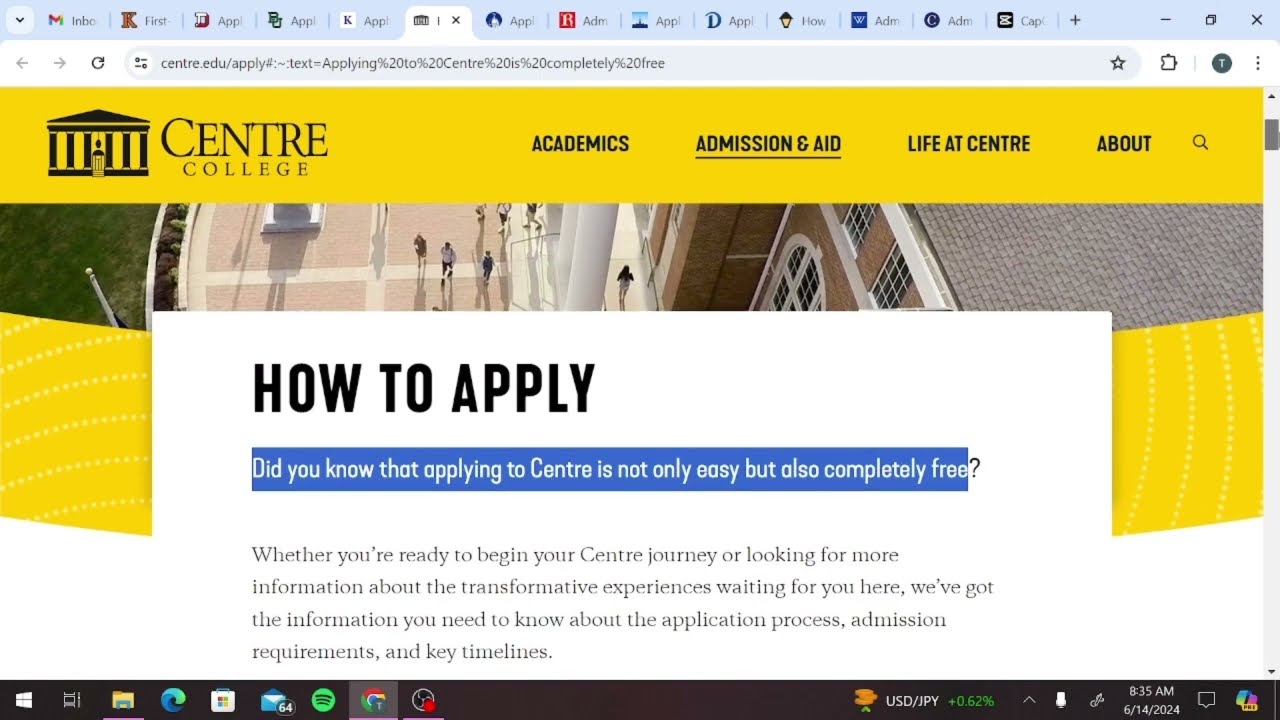Click the Centre College logo
1280x720 pixels.
click(x=187, y=144)
